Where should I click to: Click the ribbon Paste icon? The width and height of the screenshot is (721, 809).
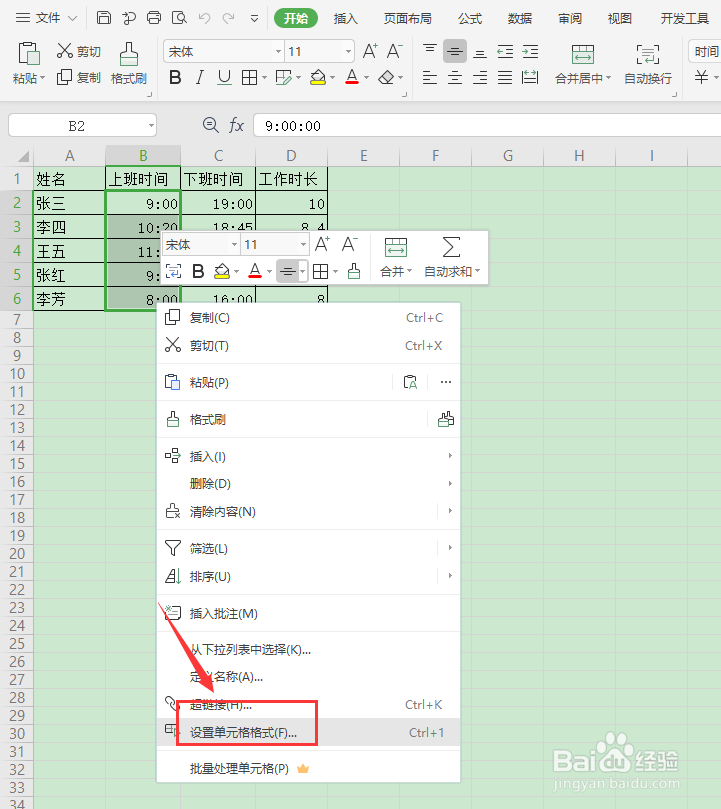click(29, 54)
